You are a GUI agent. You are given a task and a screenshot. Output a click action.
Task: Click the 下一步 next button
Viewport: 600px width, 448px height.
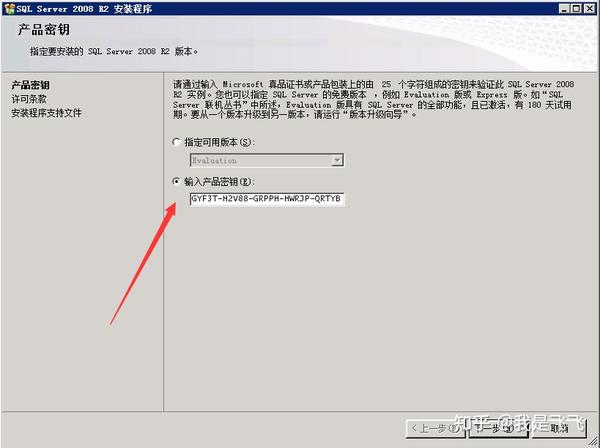tap(500, 428)
